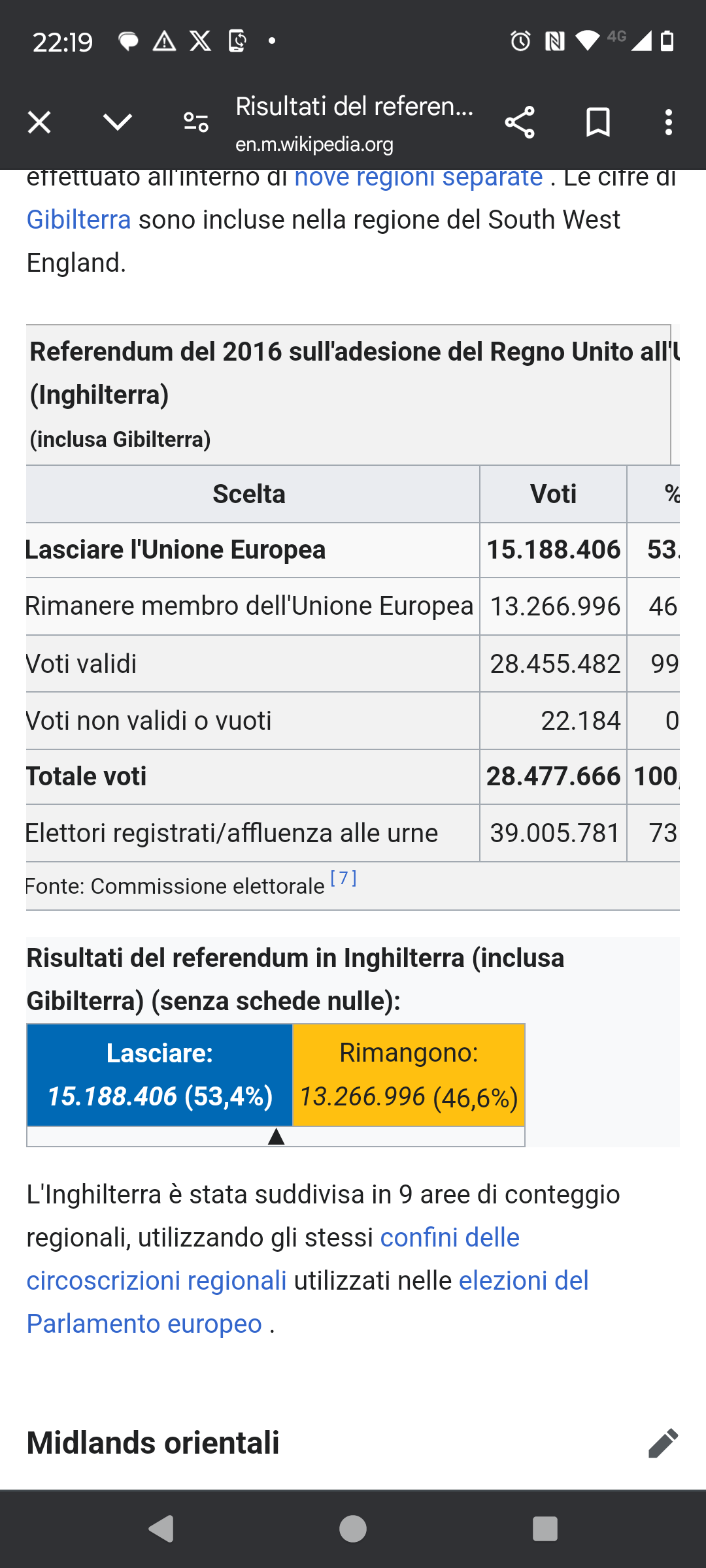706x1568 pixels.
Task: Tap the share icon in toolbar
Action: pyautogui.click(x=520, y=122)
